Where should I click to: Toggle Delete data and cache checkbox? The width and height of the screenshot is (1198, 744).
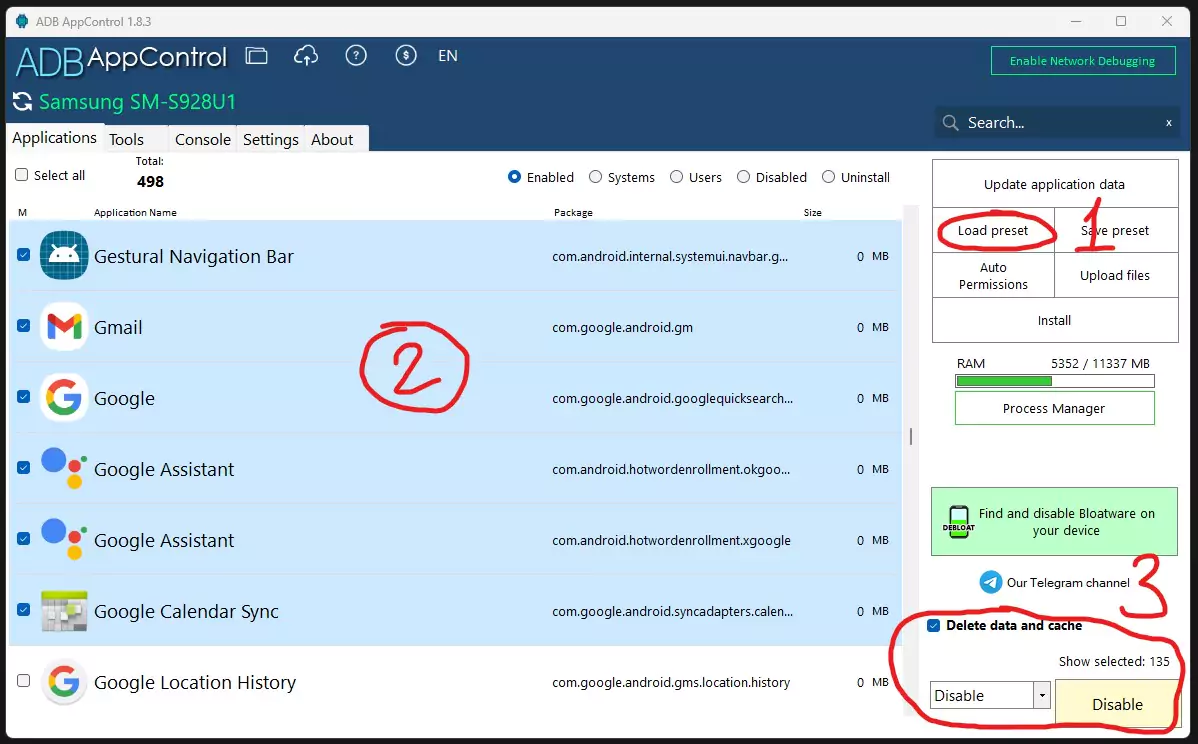pyautogui.click(x=934, y=626)
